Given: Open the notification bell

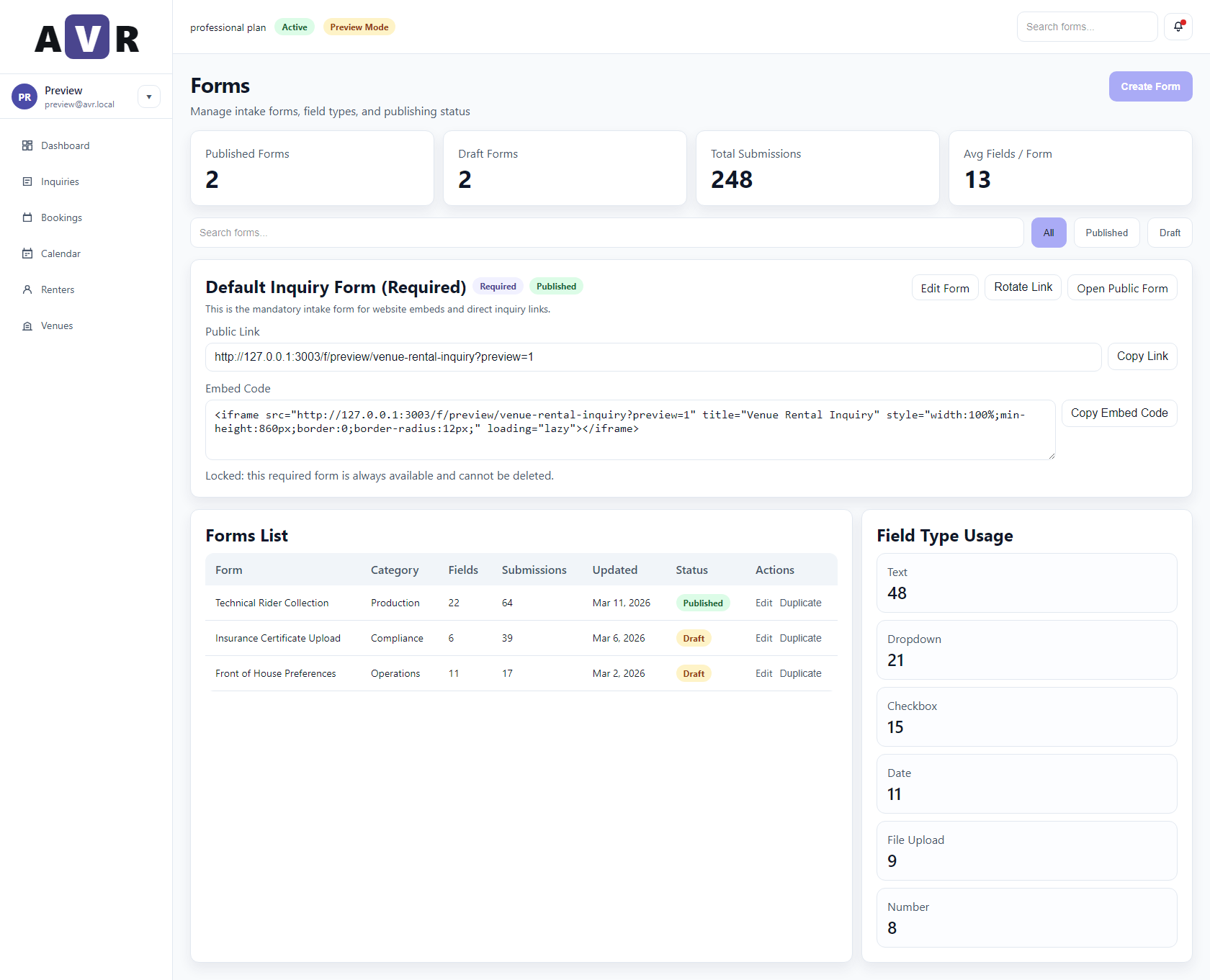Looking at the screenshot, I should [x=1178, y=26].
